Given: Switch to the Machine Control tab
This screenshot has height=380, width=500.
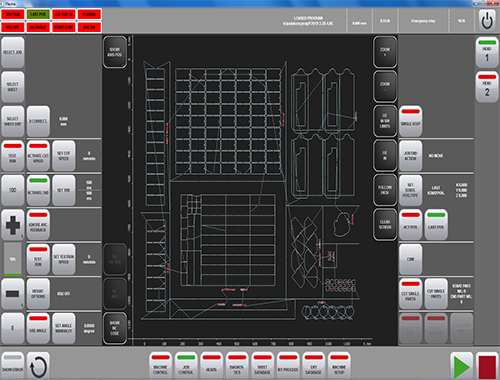Looking at the screenshot, I should coord(160,365).
